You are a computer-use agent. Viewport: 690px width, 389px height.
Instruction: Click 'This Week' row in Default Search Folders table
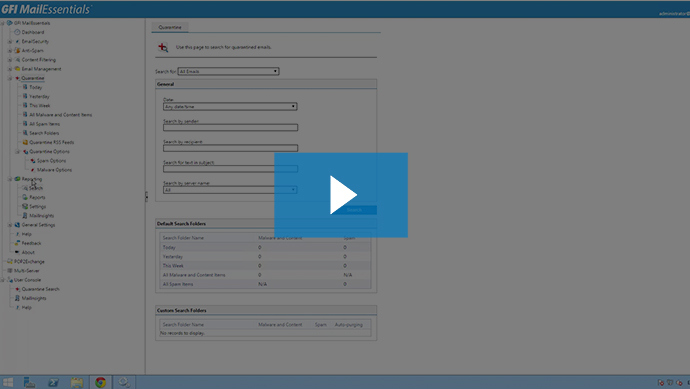point(265,266)
